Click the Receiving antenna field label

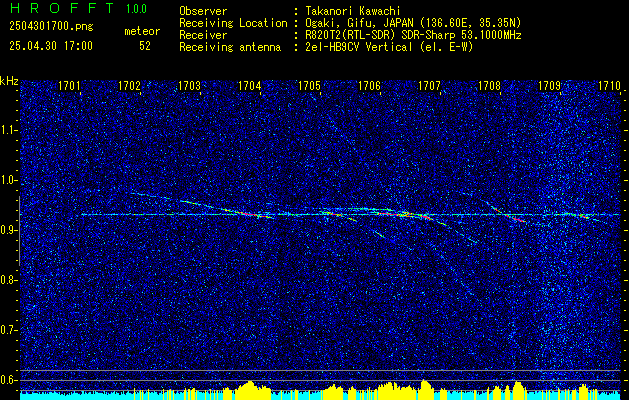point(230,47)
